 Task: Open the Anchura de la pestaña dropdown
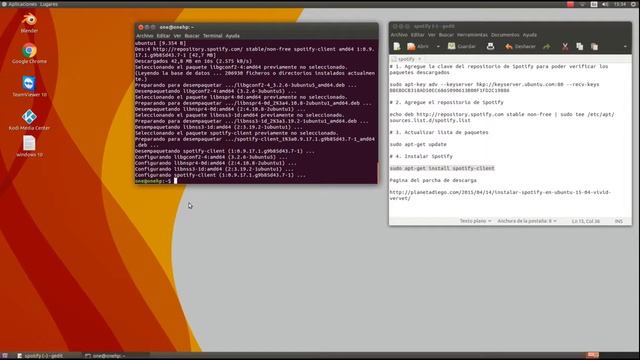[527, 221]
